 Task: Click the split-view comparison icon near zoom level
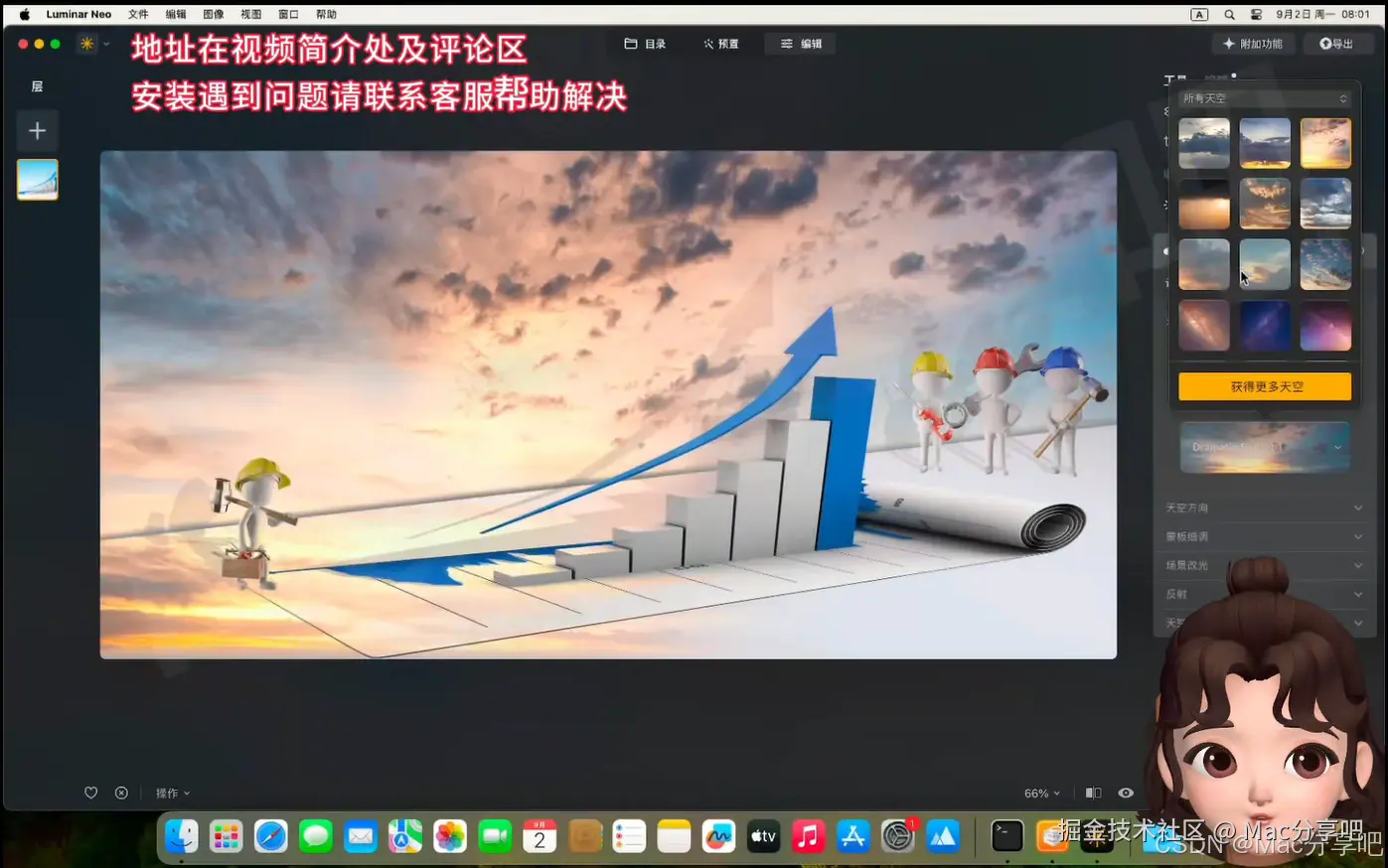point(1093,793)
